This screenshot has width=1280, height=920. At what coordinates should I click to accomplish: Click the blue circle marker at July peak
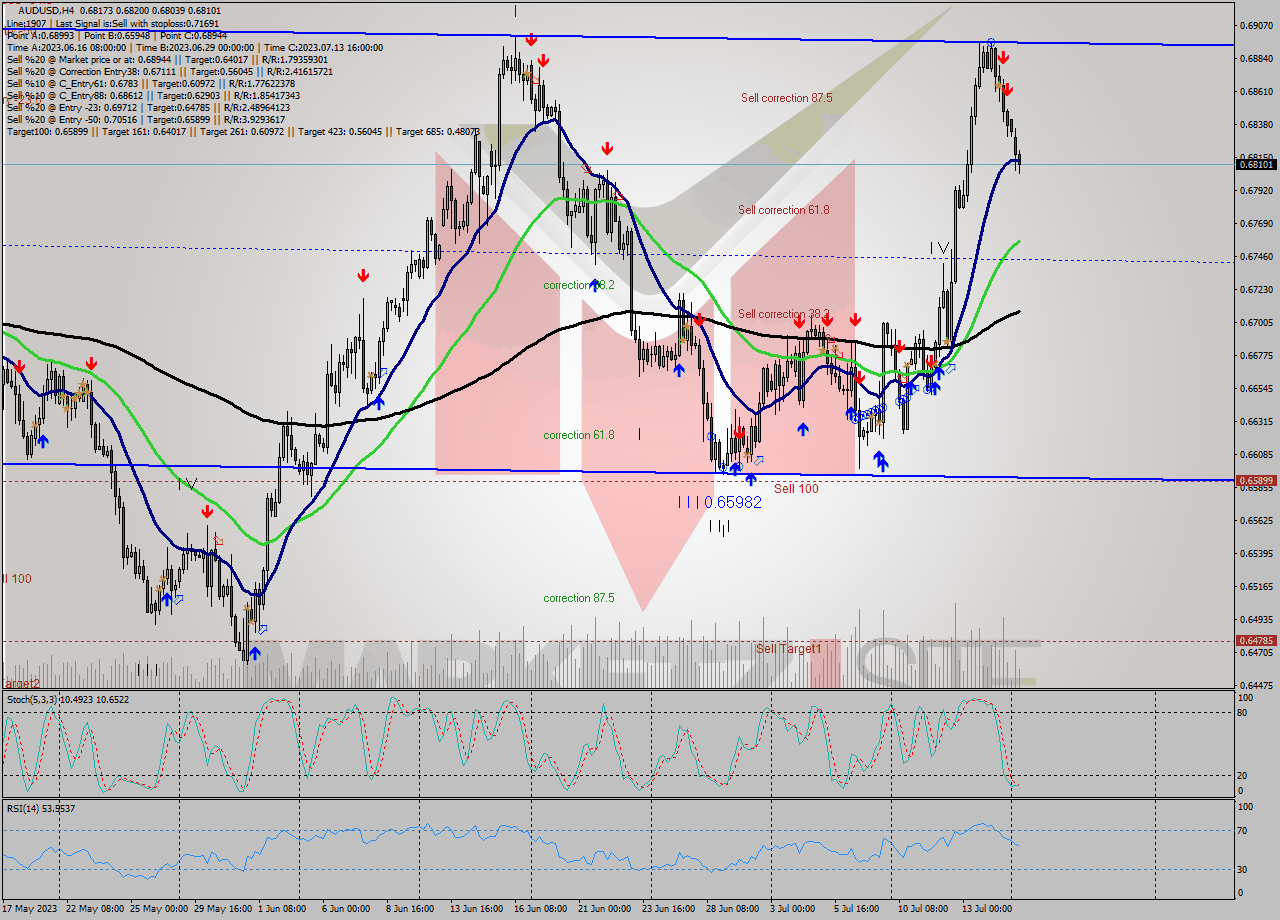[x=990, y=42]
